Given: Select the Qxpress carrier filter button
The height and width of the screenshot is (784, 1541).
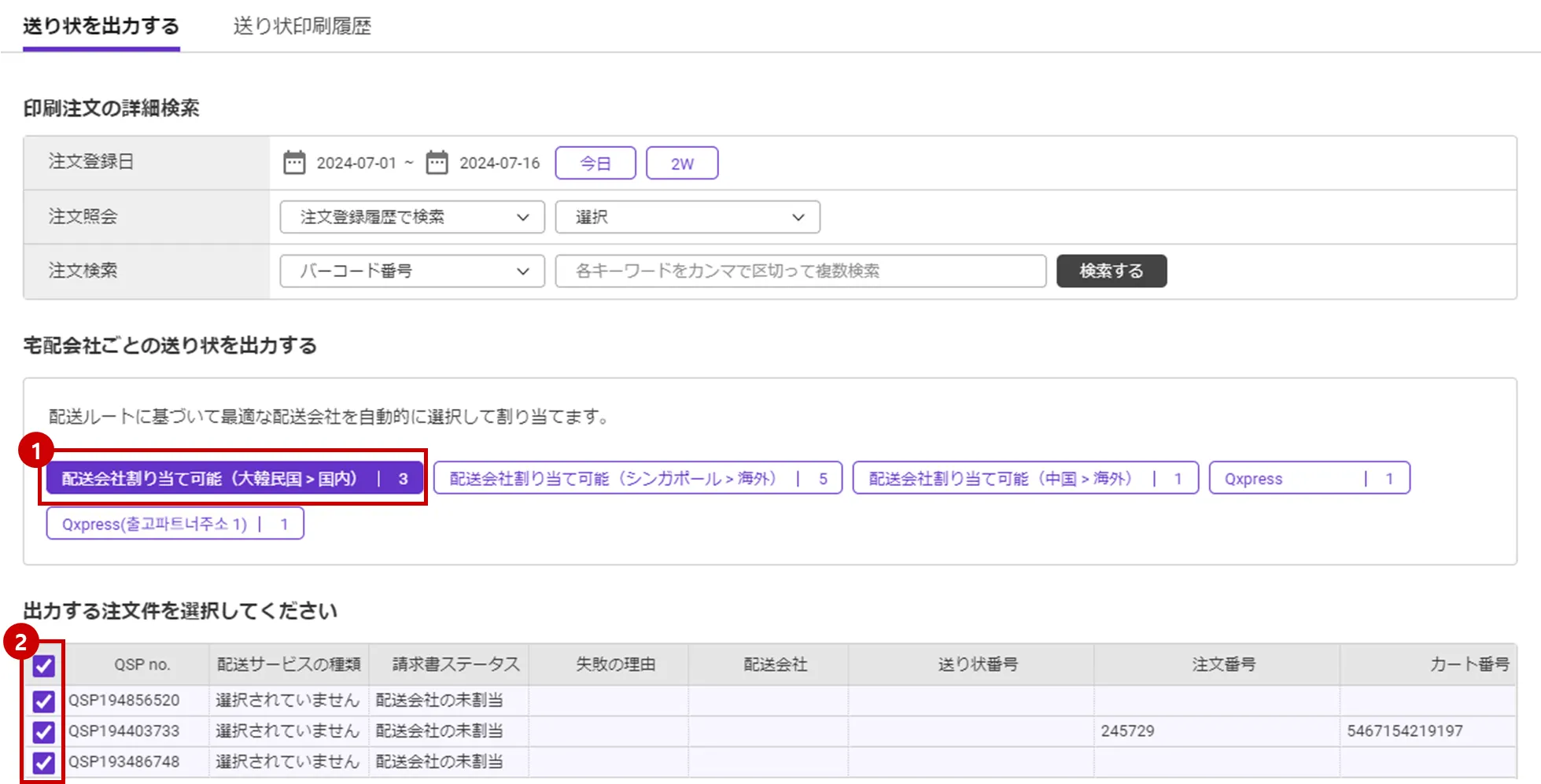Looking at the screenshot, I should click(x=1310, y=478).
